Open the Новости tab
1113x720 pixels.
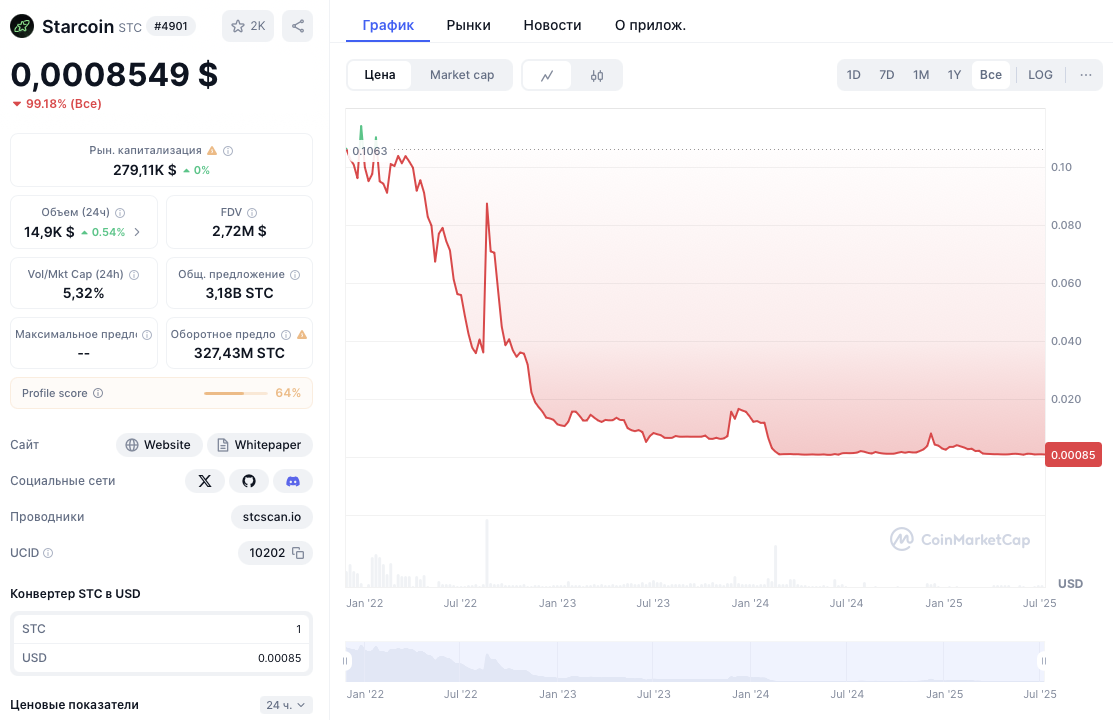point(552,26)
